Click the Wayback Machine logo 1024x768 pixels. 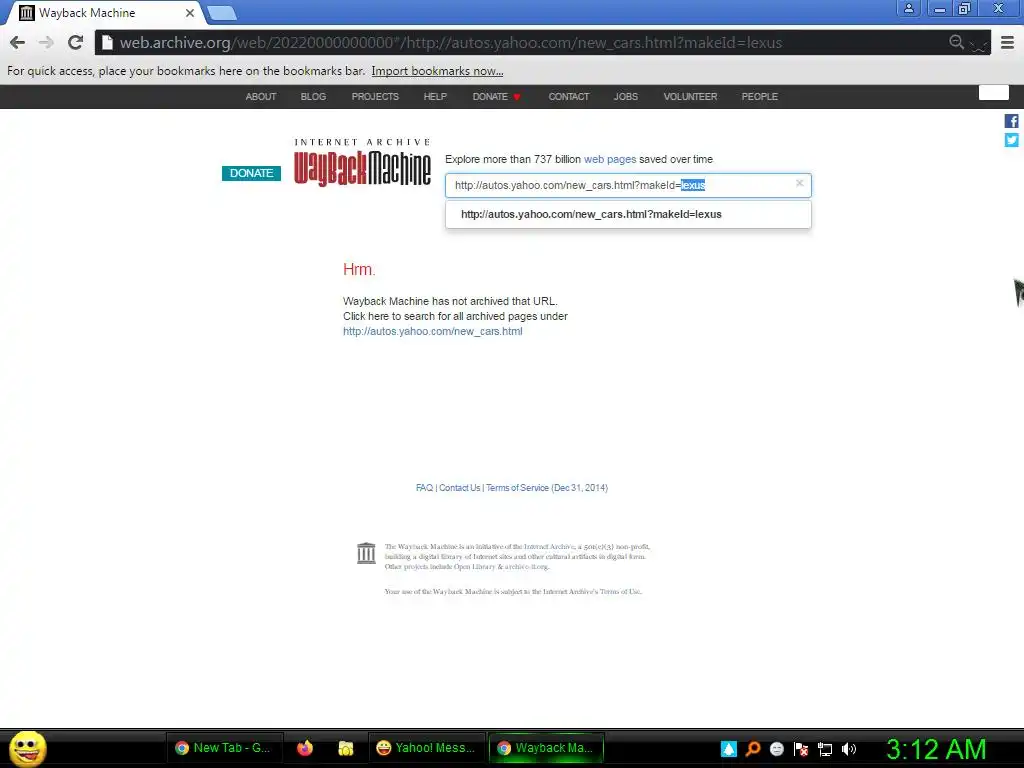362,163
